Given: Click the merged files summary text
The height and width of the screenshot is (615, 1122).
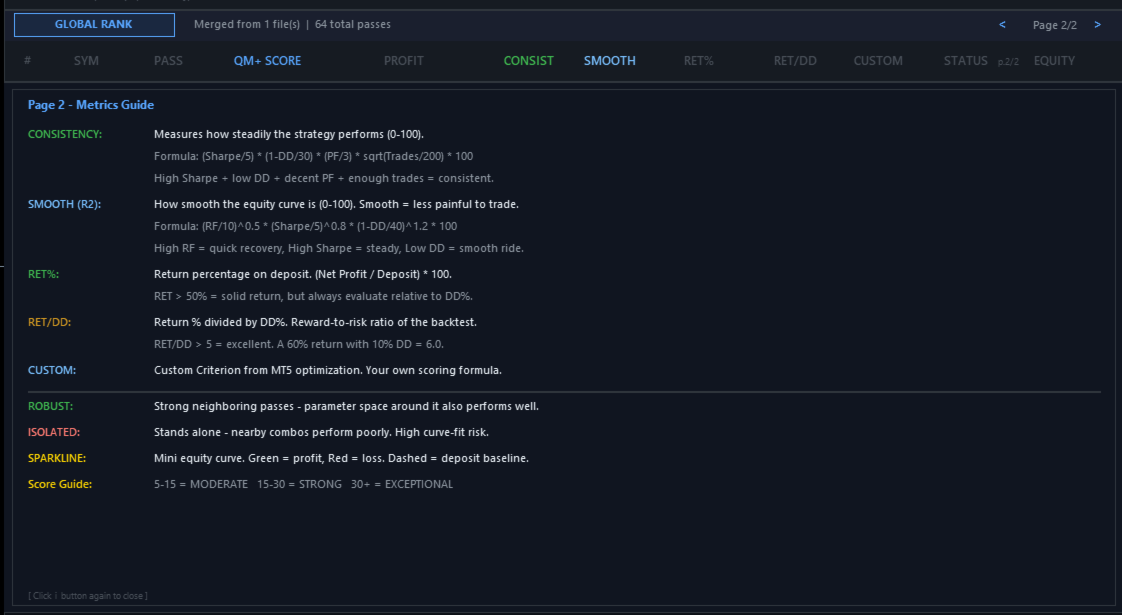Looking at the screenshot, I should point(292,24).
